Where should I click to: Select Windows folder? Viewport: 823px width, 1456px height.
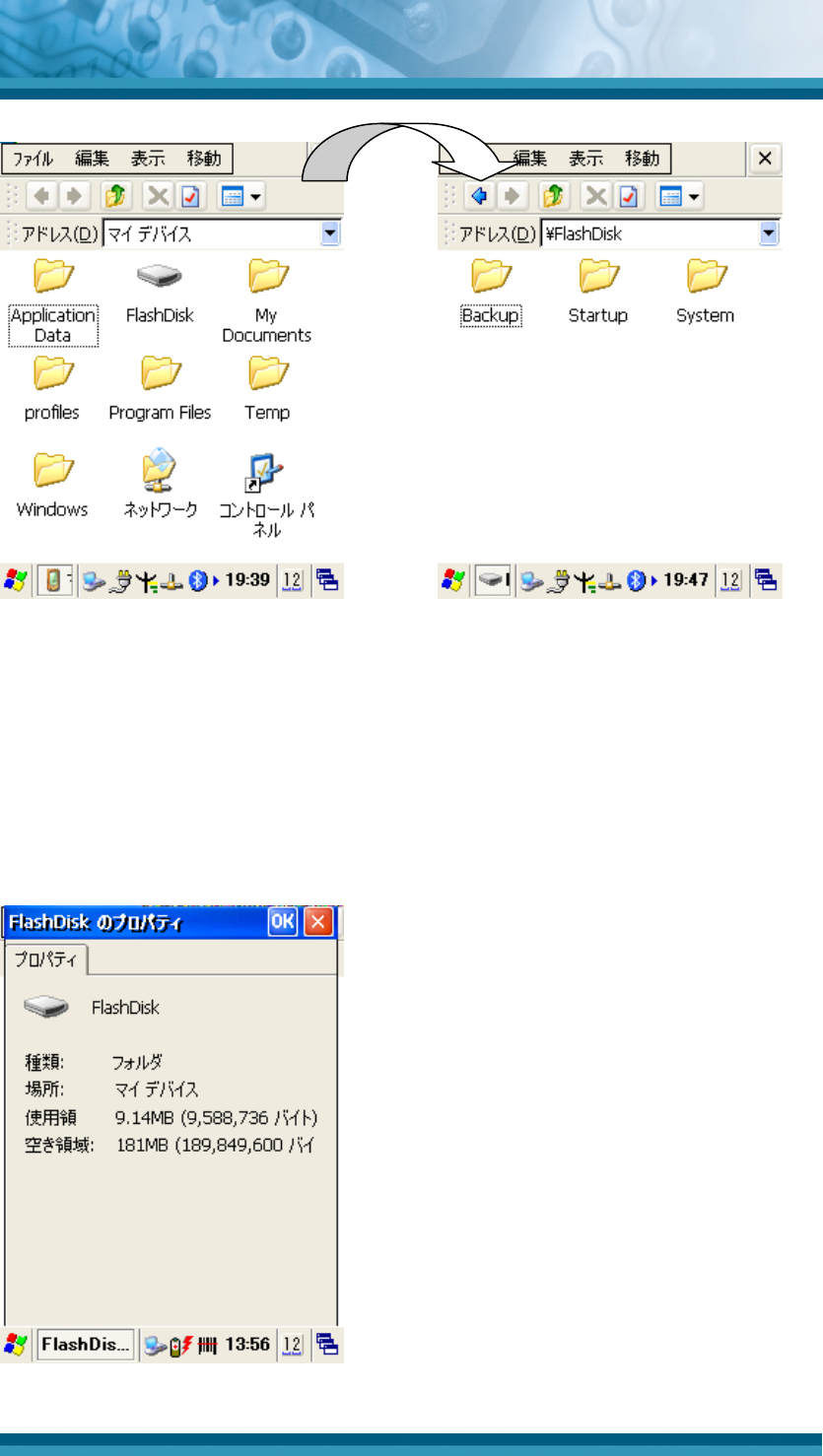(52, 486)
